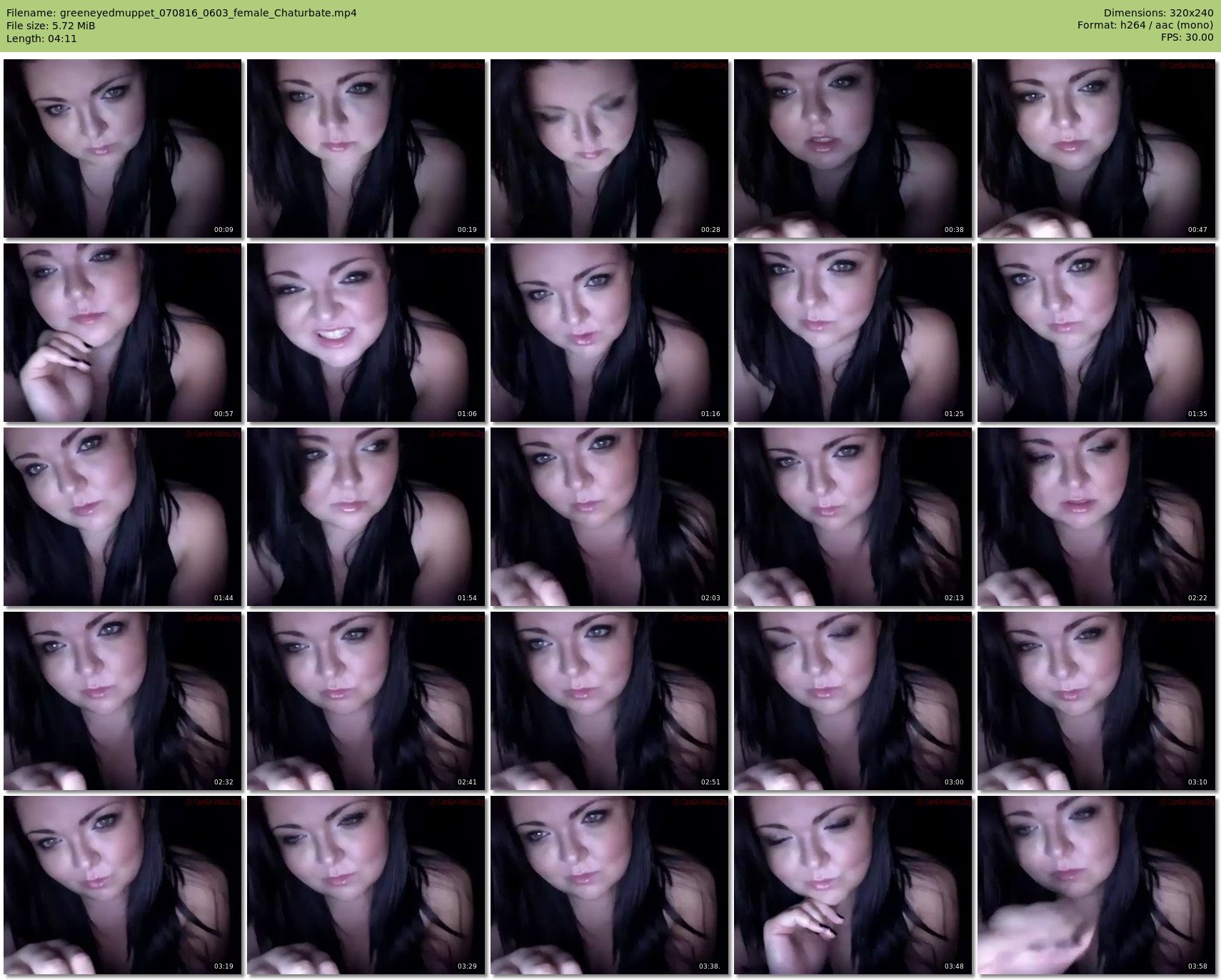This screenshot has width=1221, height=980.
Task: Click the thumbnail marked 02:03
Action: [x=609, y=517]
